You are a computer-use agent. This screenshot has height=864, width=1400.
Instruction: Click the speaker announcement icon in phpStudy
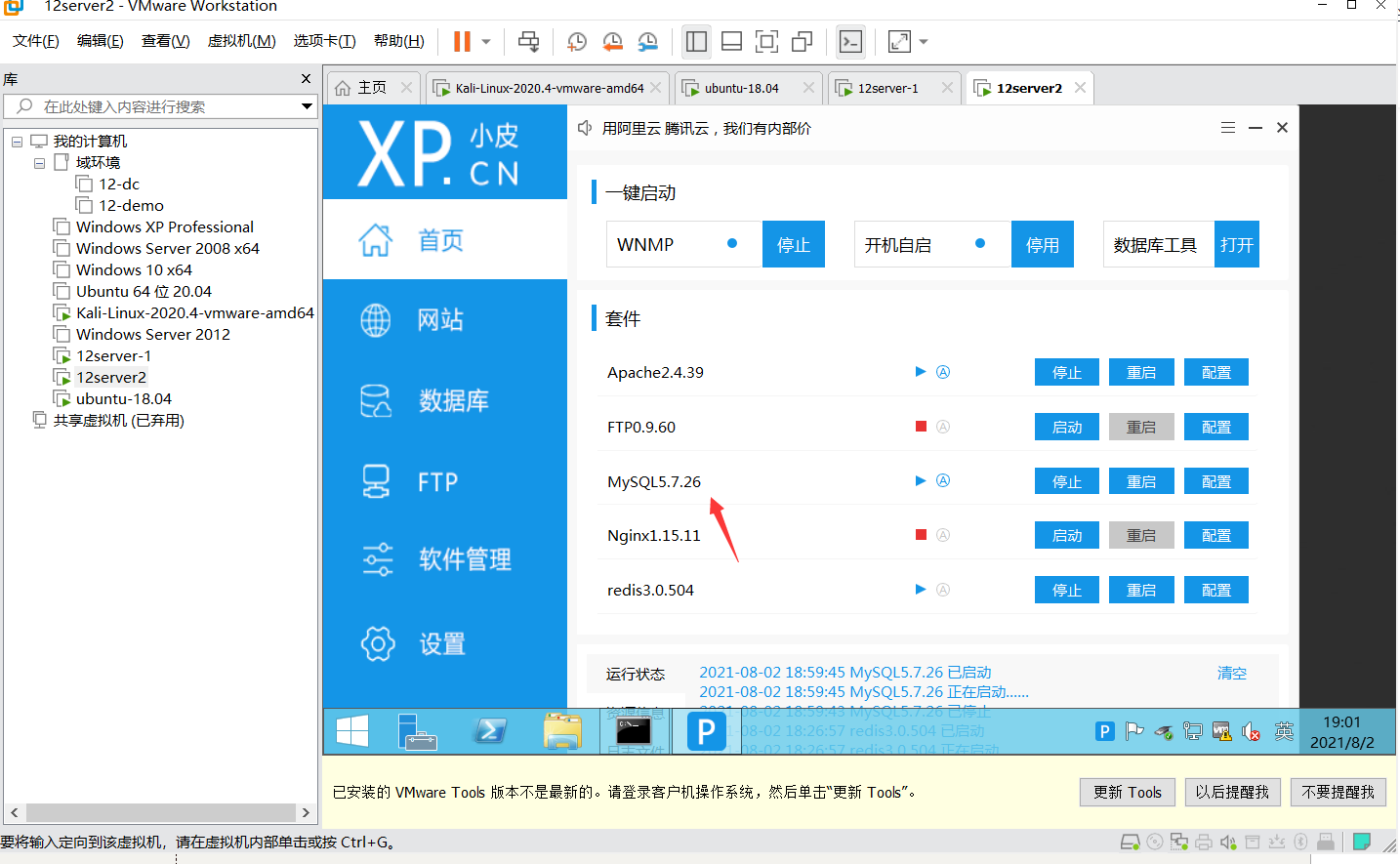[585, 128]
